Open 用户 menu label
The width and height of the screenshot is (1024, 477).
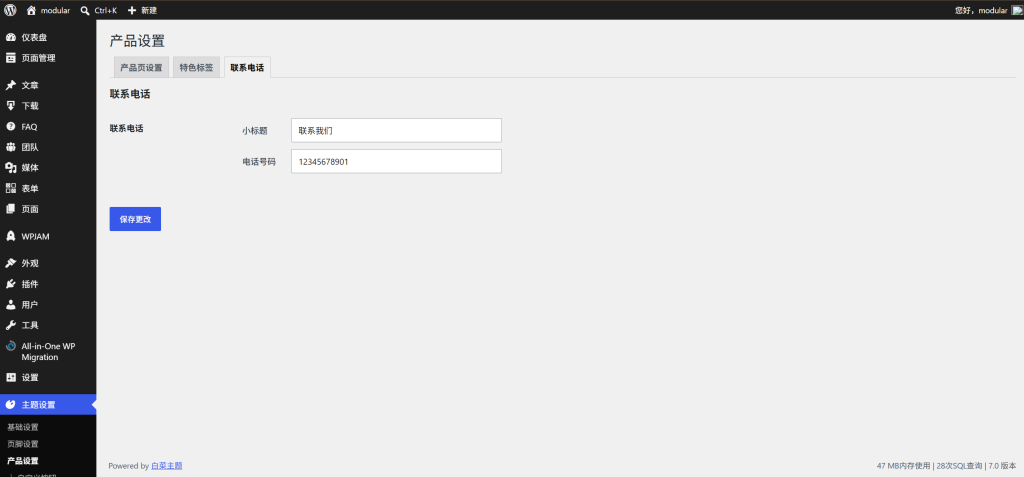click(30, 304)
